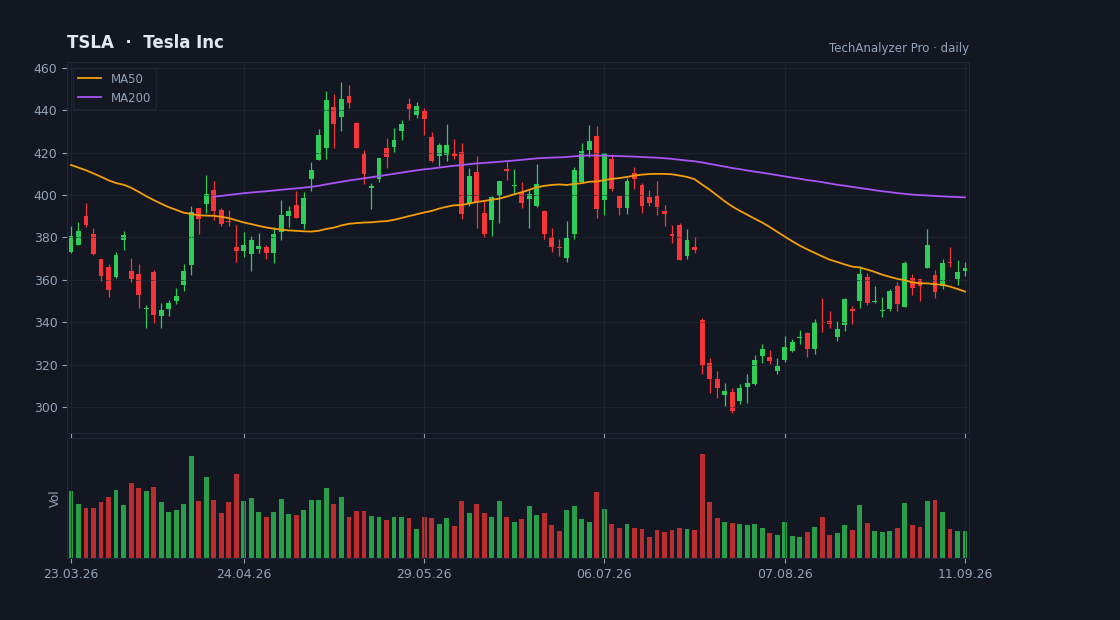This screenshot has width=1120, height=620.
Task: Select the MA50 legend entry
Action: [x=114, y=79]
